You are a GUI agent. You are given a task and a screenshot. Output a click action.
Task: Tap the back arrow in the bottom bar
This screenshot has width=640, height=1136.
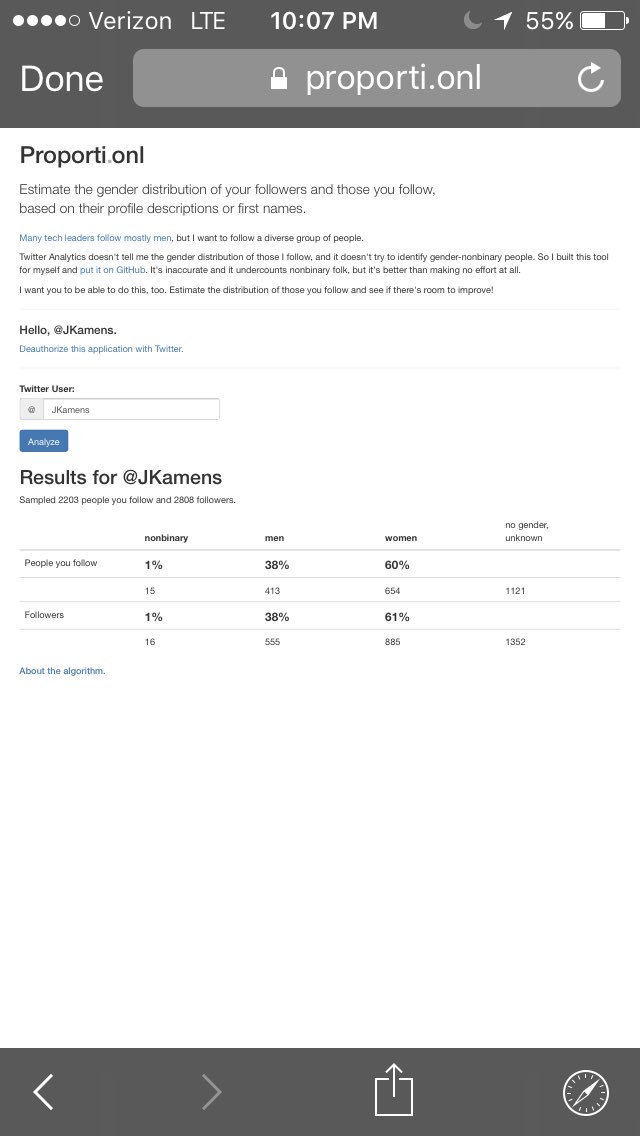[x=43, y=1092]
